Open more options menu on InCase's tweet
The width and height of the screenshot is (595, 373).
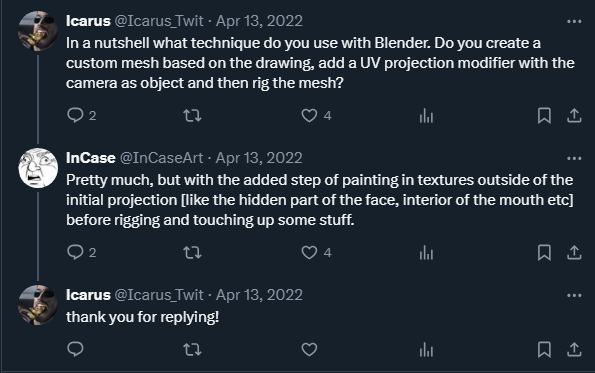click(x=574, y=158)
